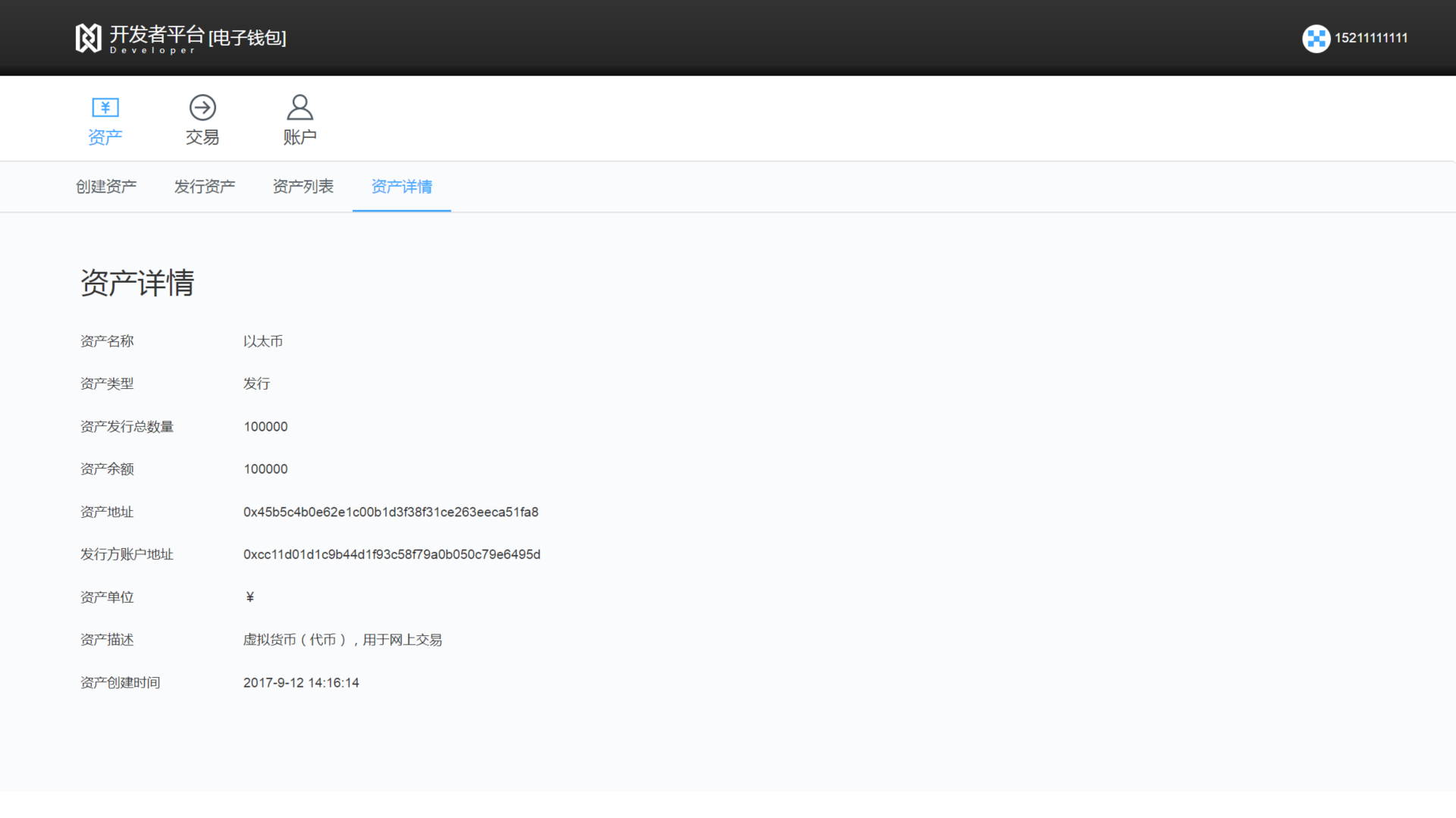The image size is (1456, 818).
Task: Click the 资产详情 page heading
Action: 137,283
